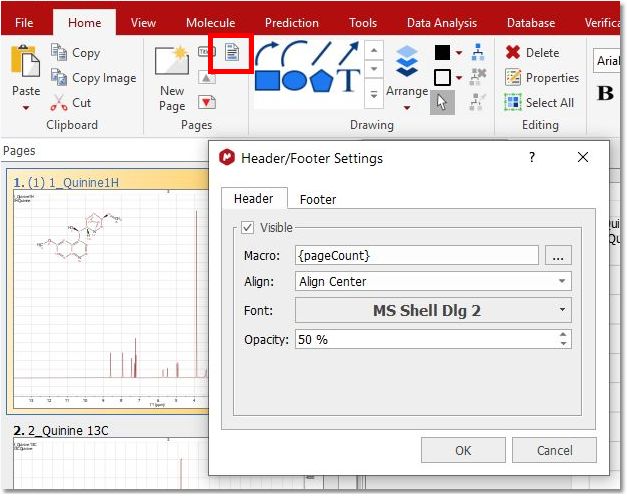Click the Macro input field
The image size is (627, 496).
pyautogui.click(x=417, y=255)
